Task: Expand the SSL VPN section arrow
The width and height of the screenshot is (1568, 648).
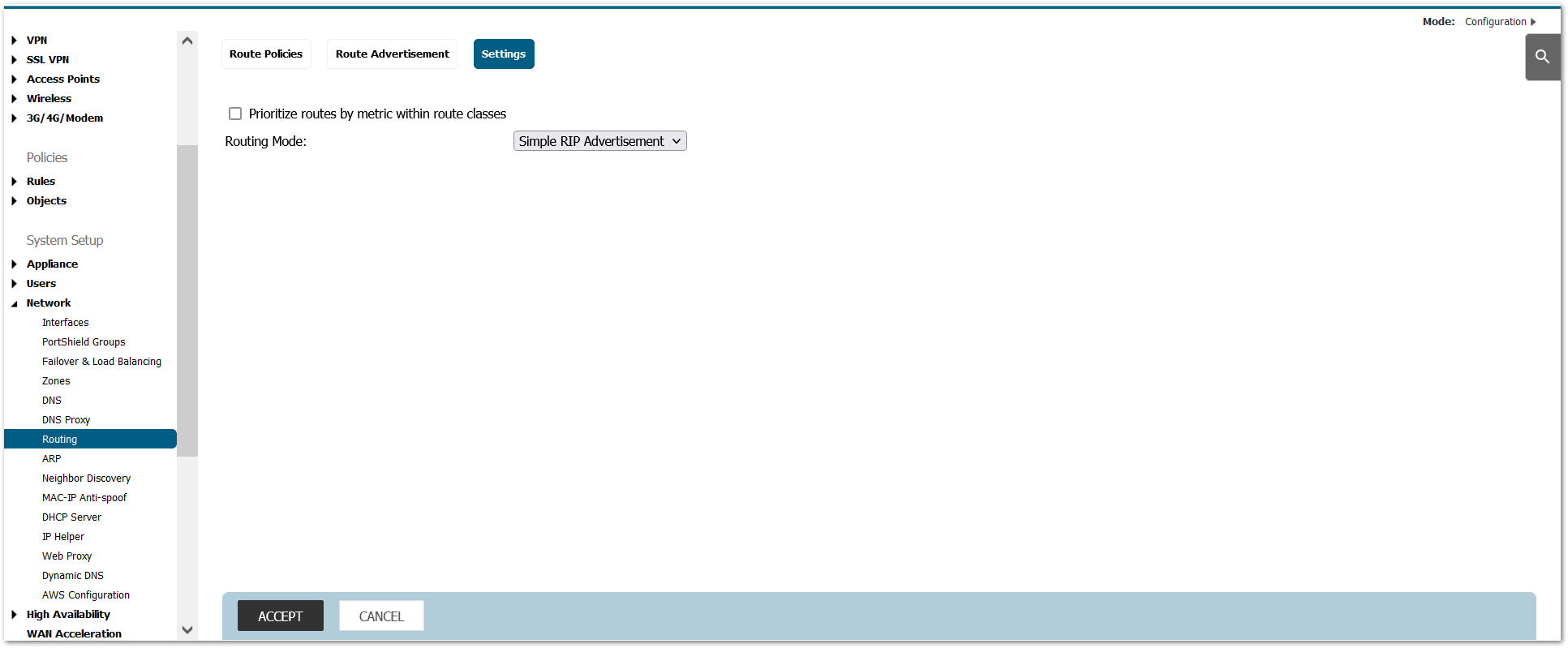Action: 14,60
